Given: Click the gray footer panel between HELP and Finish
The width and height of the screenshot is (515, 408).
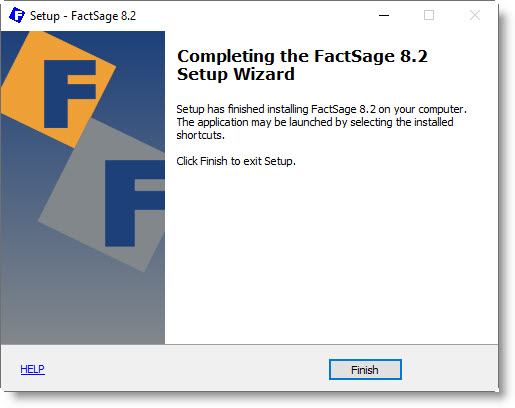Looking at the screenshot, I should 187,369.
